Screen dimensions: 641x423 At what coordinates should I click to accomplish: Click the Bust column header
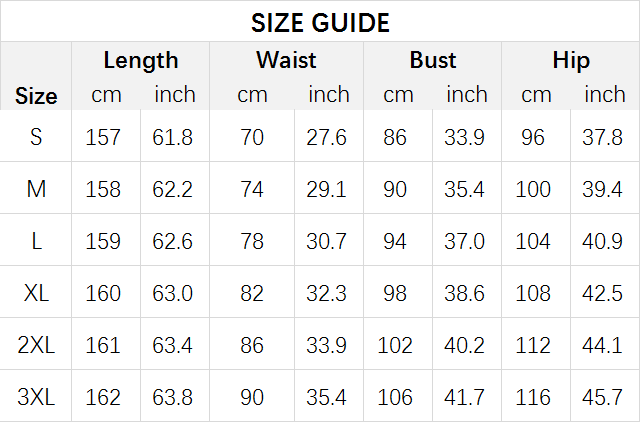(433, 60)
